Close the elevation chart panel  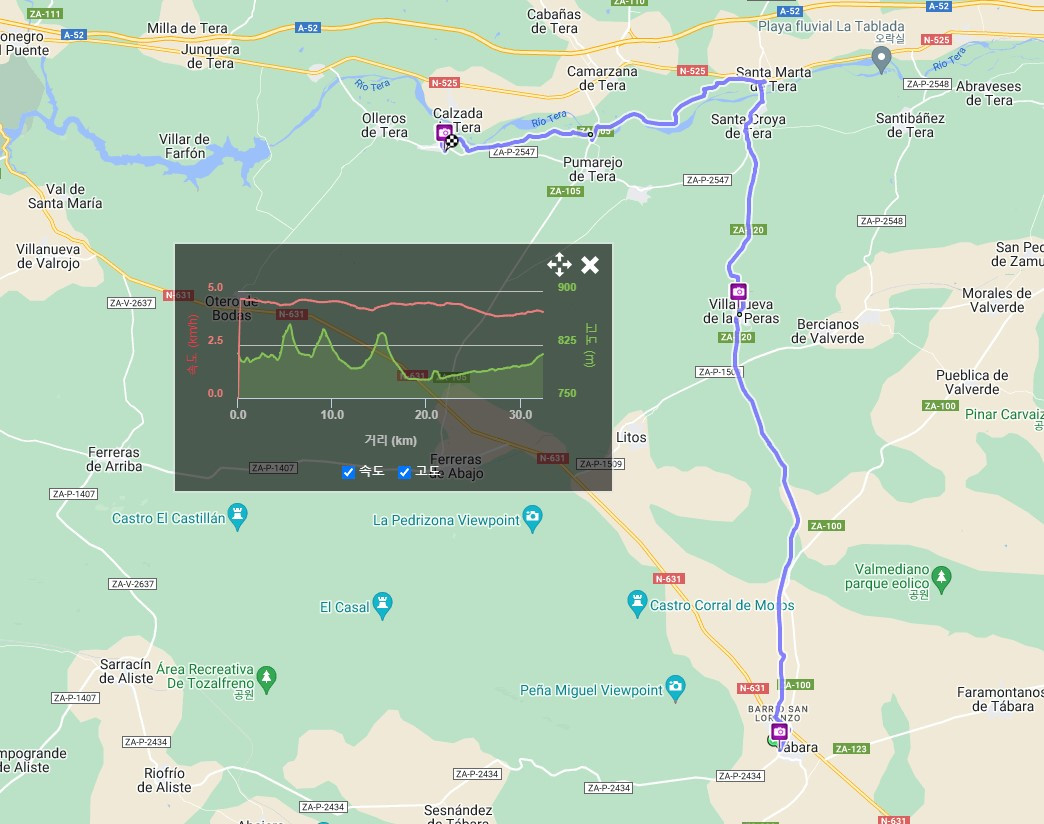click(x=589, y=265)
